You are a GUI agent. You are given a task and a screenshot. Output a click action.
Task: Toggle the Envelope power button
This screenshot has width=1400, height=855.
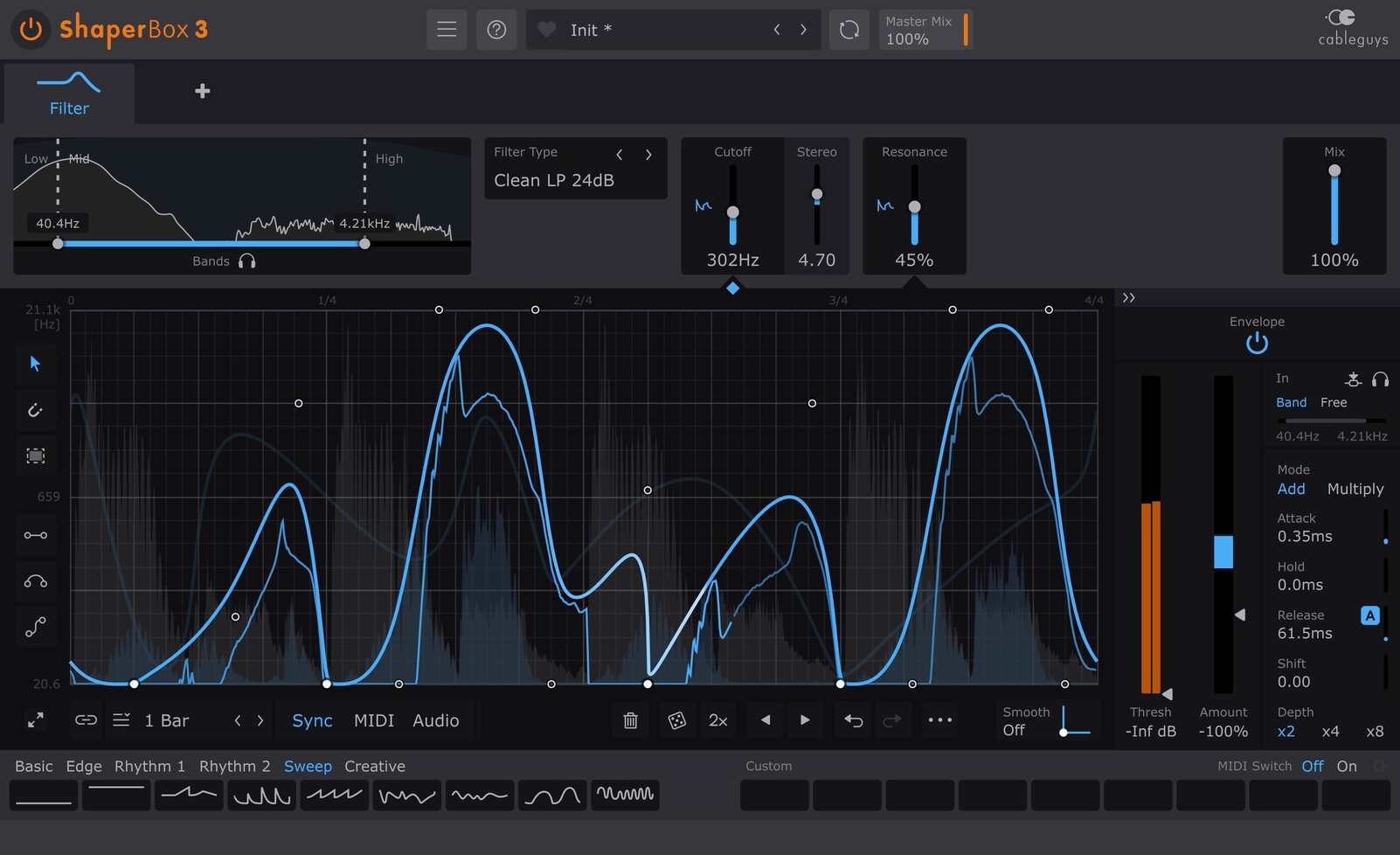(1256, 343)
